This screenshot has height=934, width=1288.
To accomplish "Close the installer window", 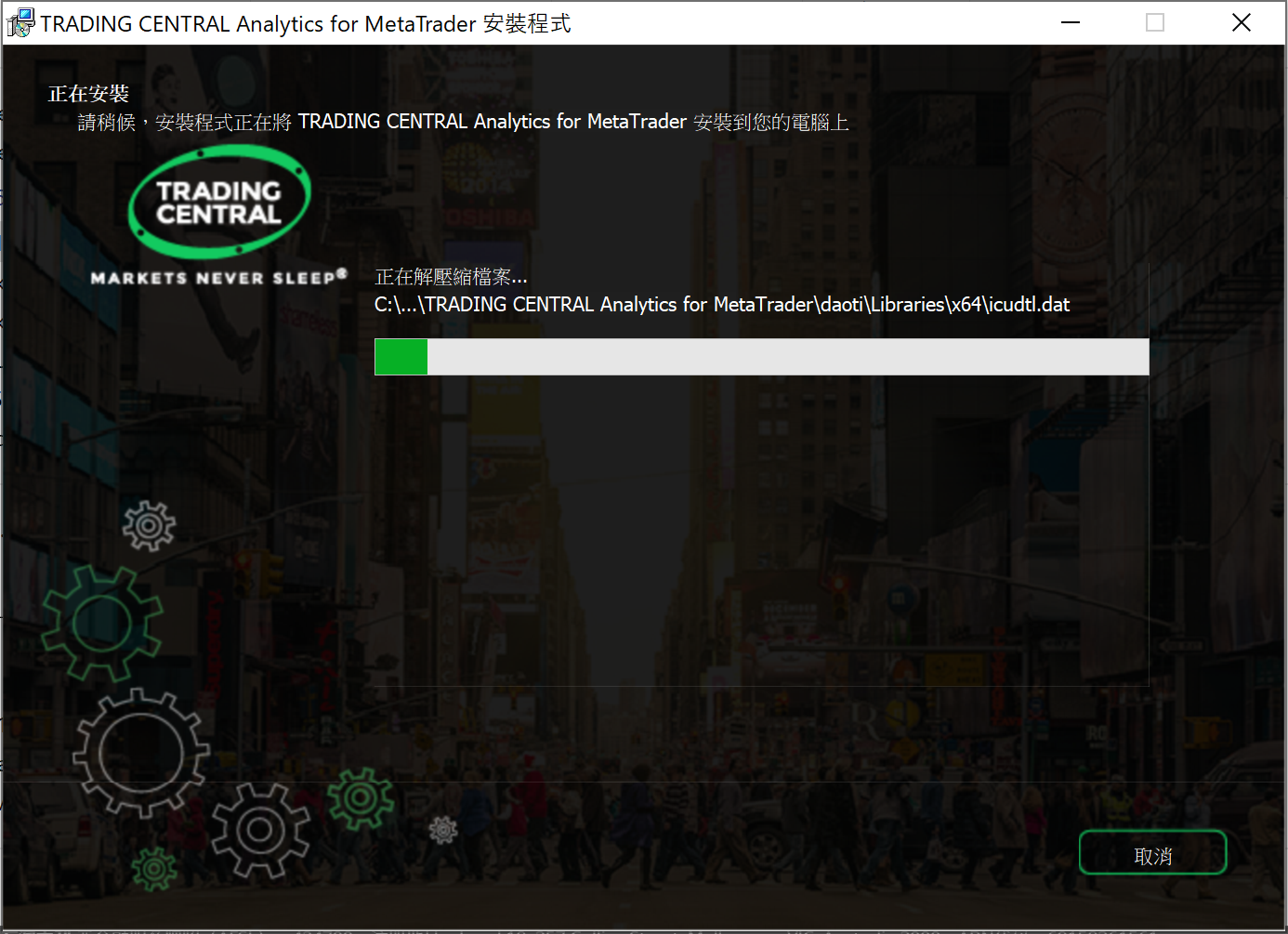I will tap(1242, 22).
